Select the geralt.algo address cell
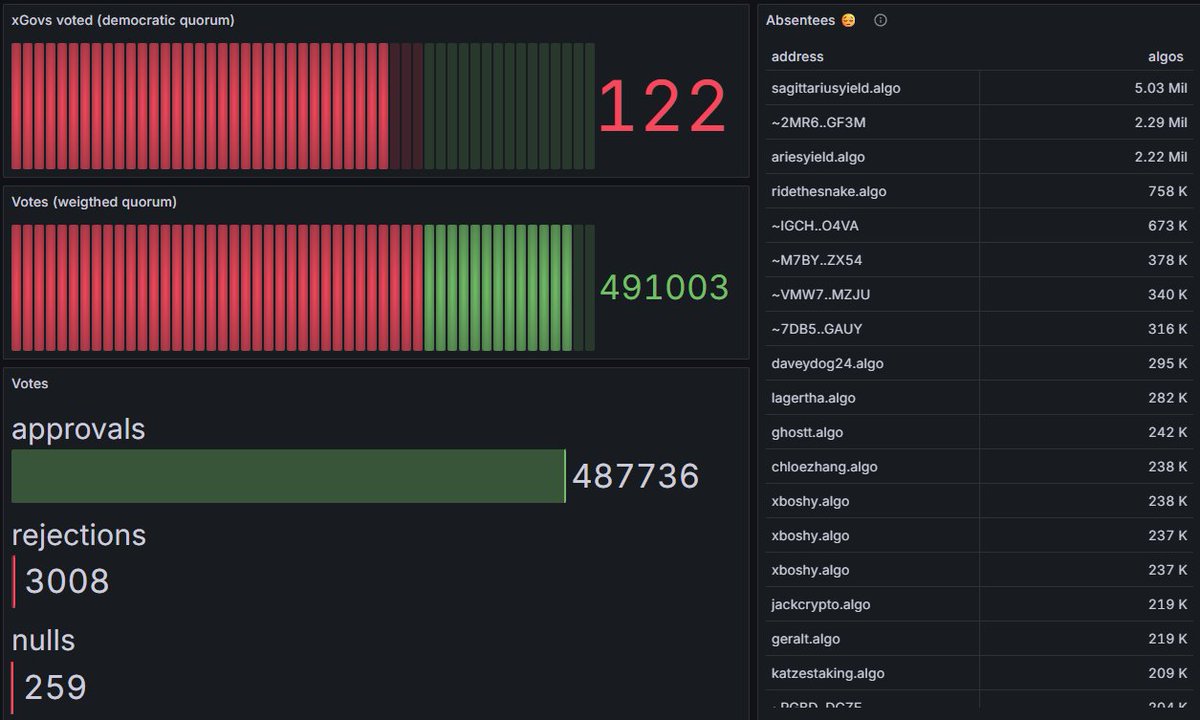The image size is (1200, 720). (872, 639)
